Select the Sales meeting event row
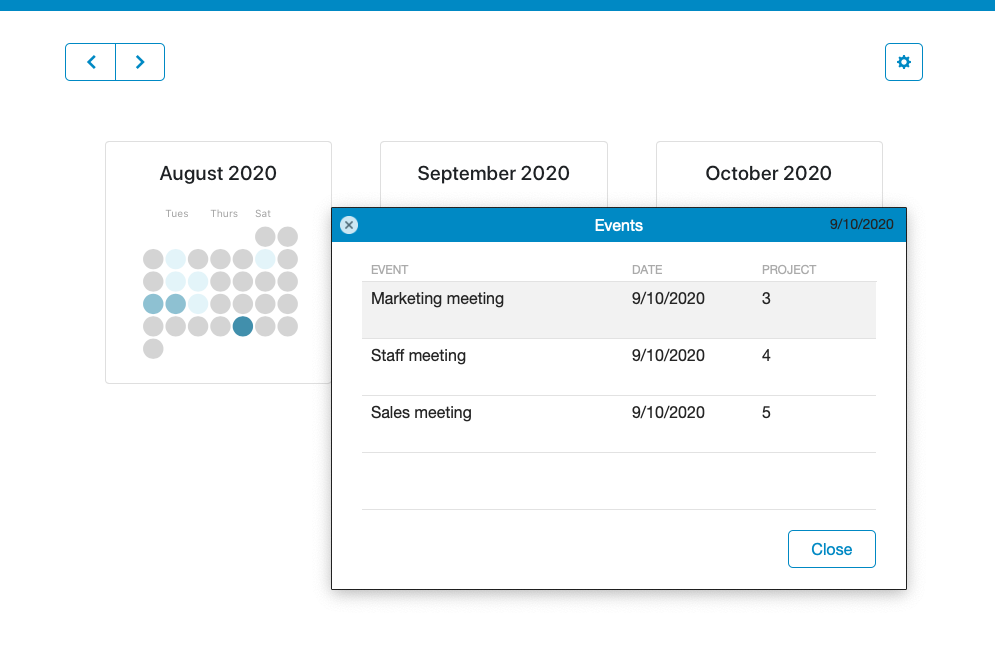Viewport: 995px width, 648px height. click(x=619, y=425)
